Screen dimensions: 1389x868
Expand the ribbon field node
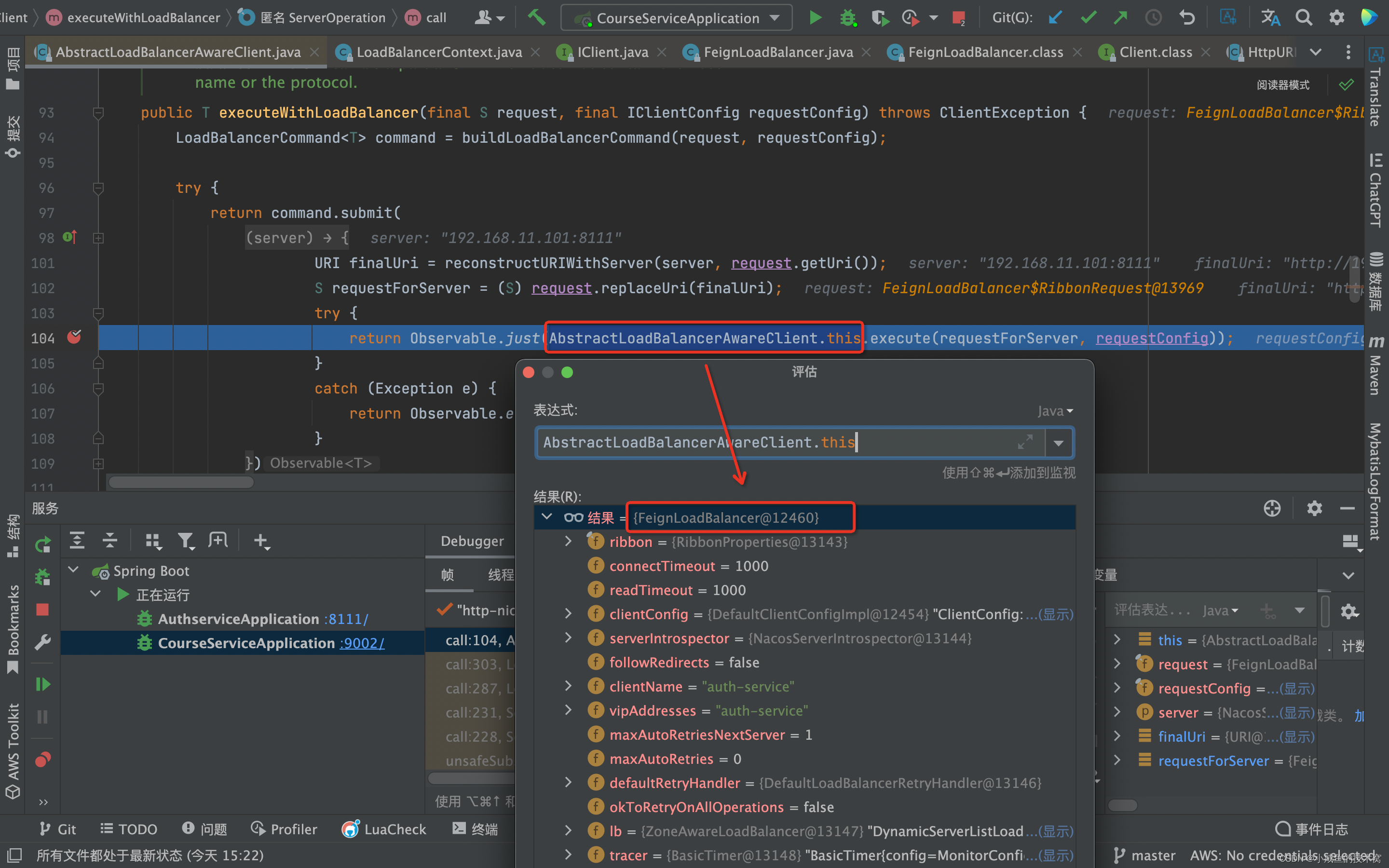[568, 542]
